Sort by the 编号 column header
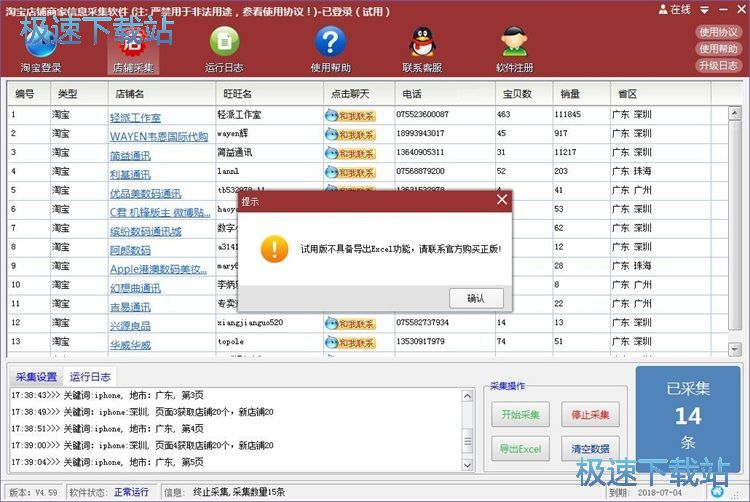The width and height of the screenshot is (750, 502). pyautogui.click(x=29, y=94)
